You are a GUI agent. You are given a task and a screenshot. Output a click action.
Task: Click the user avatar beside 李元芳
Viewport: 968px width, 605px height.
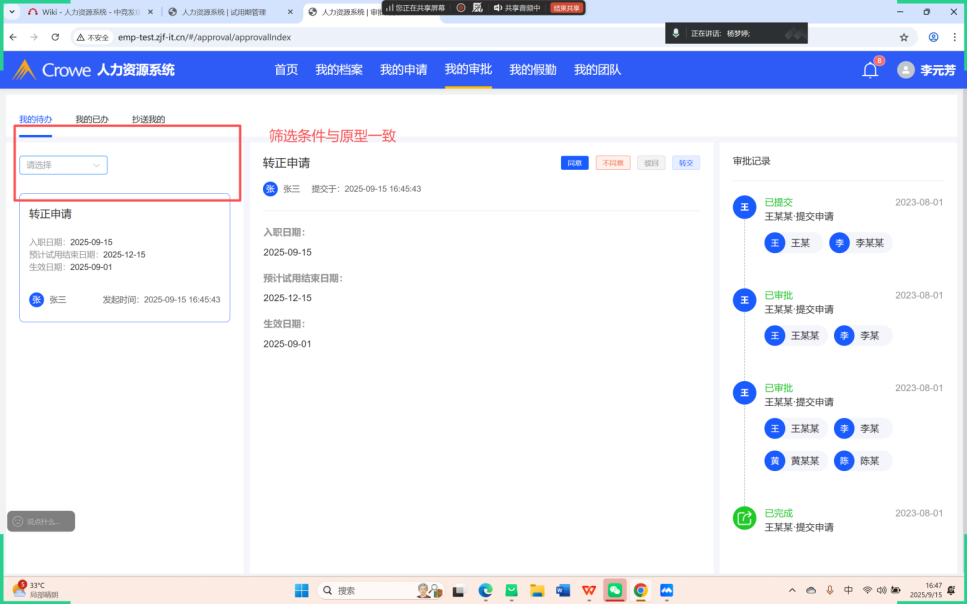[x=906, y=70]
